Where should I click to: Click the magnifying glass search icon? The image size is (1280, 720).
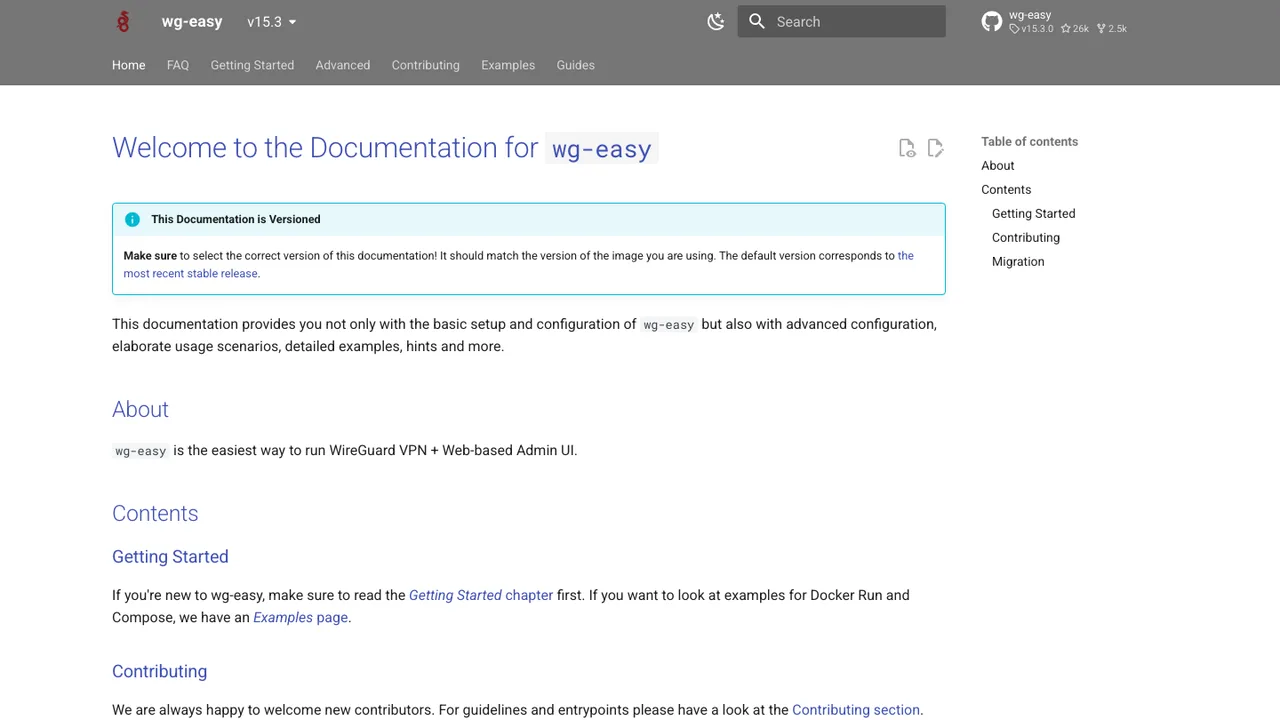[x=757, y=21]
